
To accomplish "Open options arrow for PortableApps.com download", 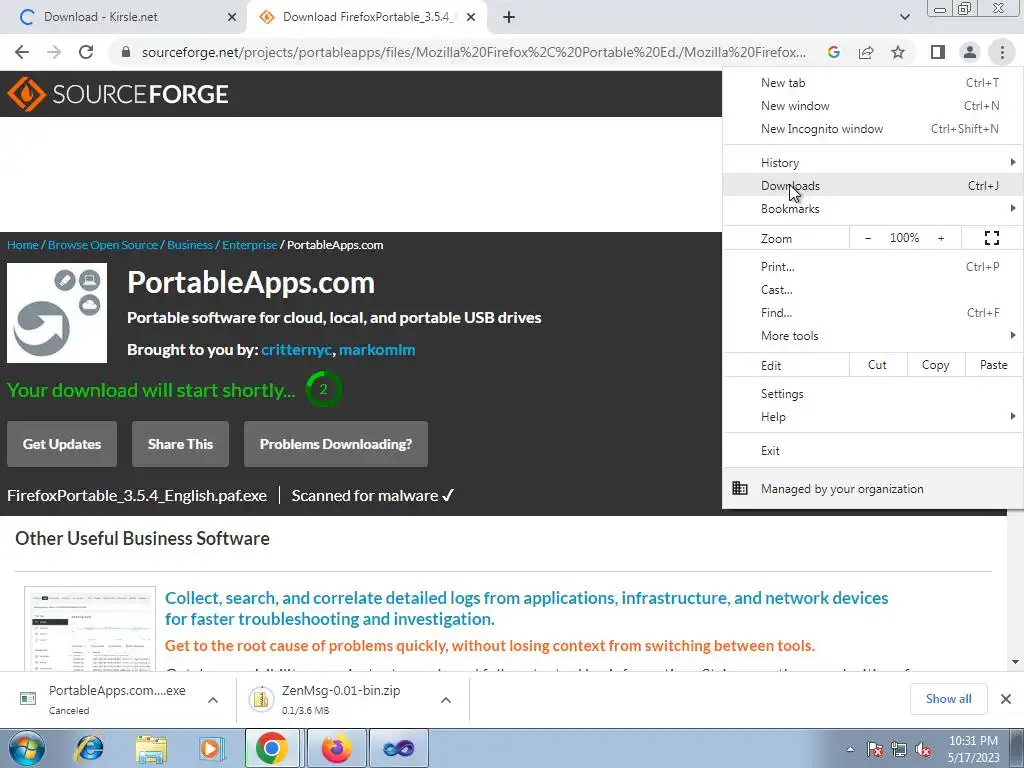I will (x=213, y=700).
